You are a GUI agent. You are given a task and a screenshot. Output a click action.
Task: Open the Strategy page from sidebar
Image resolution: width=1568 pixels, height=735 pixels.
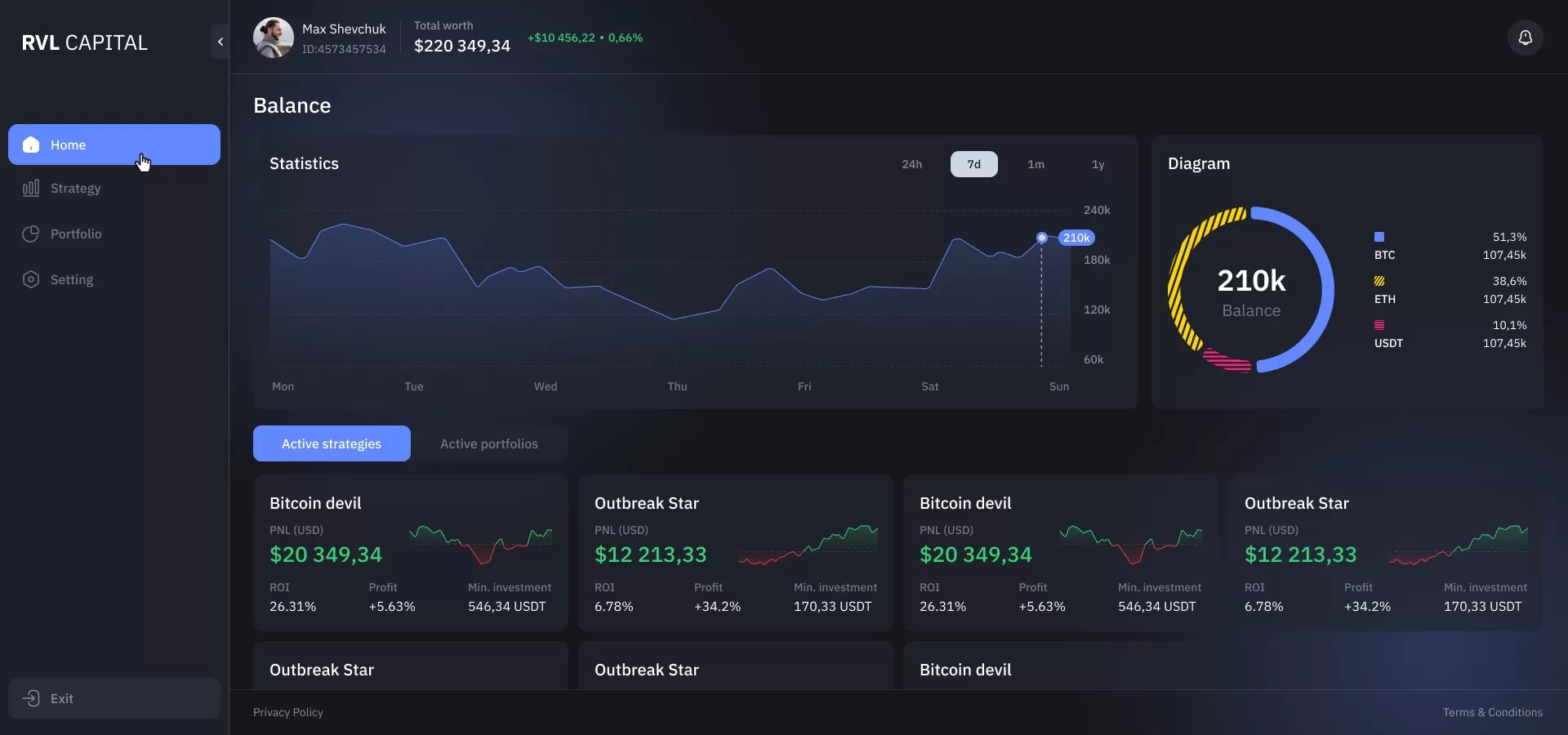click(75, 189)
